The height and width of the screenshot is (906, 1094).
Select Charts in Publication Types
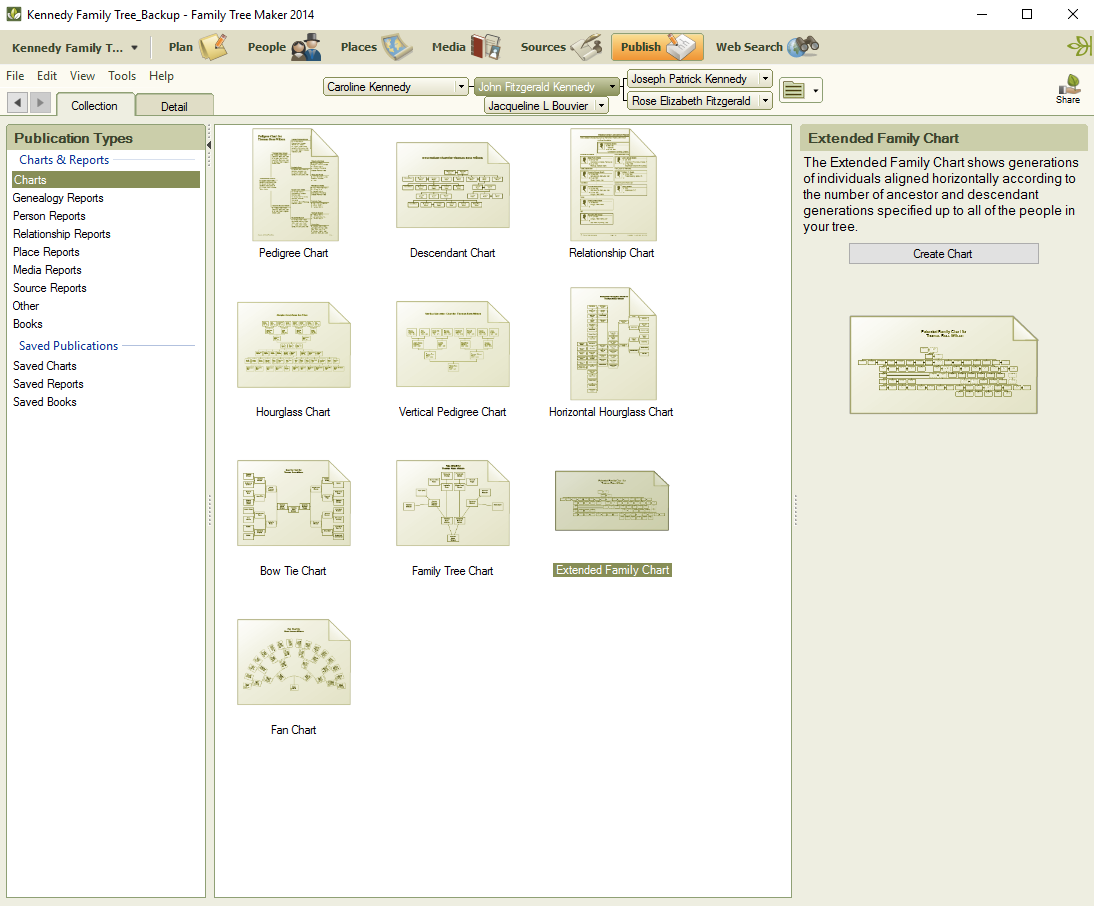[x=106, y=180]
